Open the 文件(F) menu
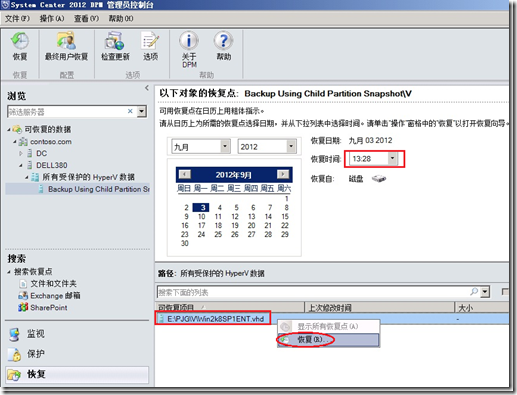 [x=17, y=18]
